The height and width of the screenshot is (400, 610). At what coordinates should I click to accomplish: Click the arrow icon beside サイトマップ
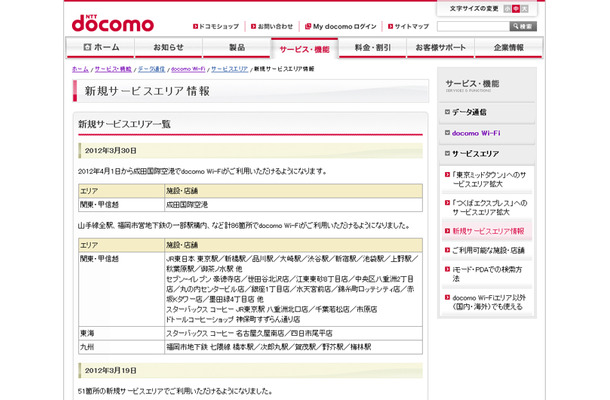pyautogui.click(x=391, y=26)
